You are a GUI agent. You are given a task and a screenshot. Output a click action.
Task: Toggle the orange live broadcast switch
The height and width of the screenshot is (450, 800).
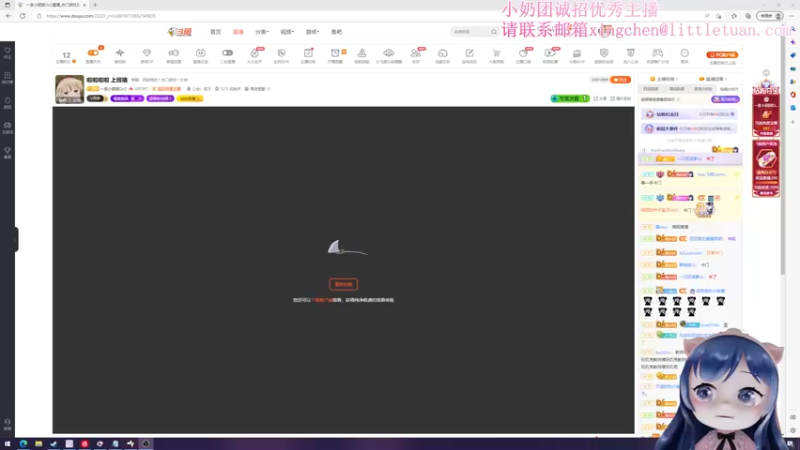[x=93, y=53]
